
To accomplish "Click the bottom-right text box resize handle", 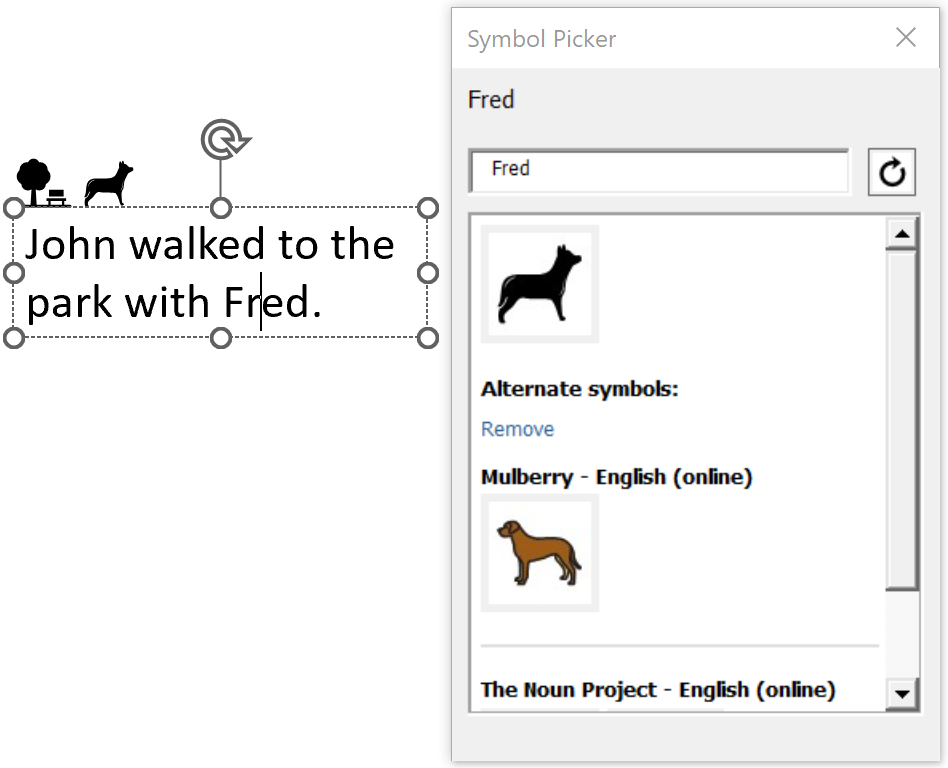I will 428,338.
